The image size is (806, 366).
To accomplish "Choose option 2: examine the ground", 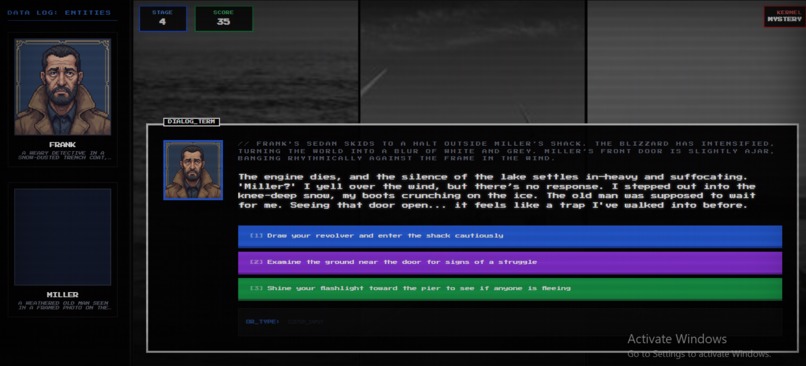I will [x=510, y=262].
